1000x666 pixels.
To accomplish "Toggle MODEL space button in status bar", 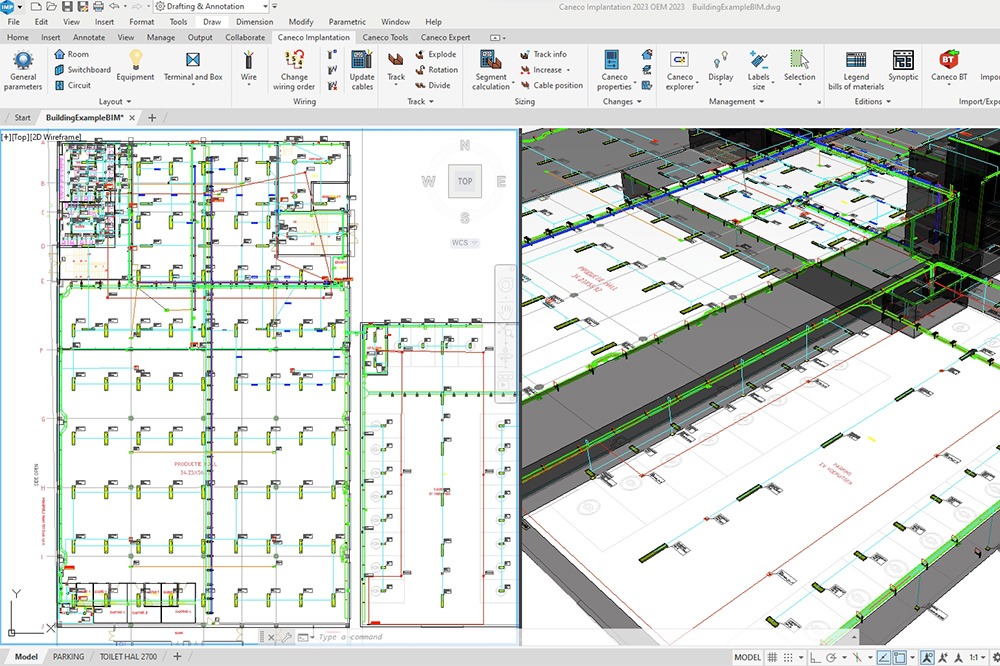I will [x=747, y=657].
